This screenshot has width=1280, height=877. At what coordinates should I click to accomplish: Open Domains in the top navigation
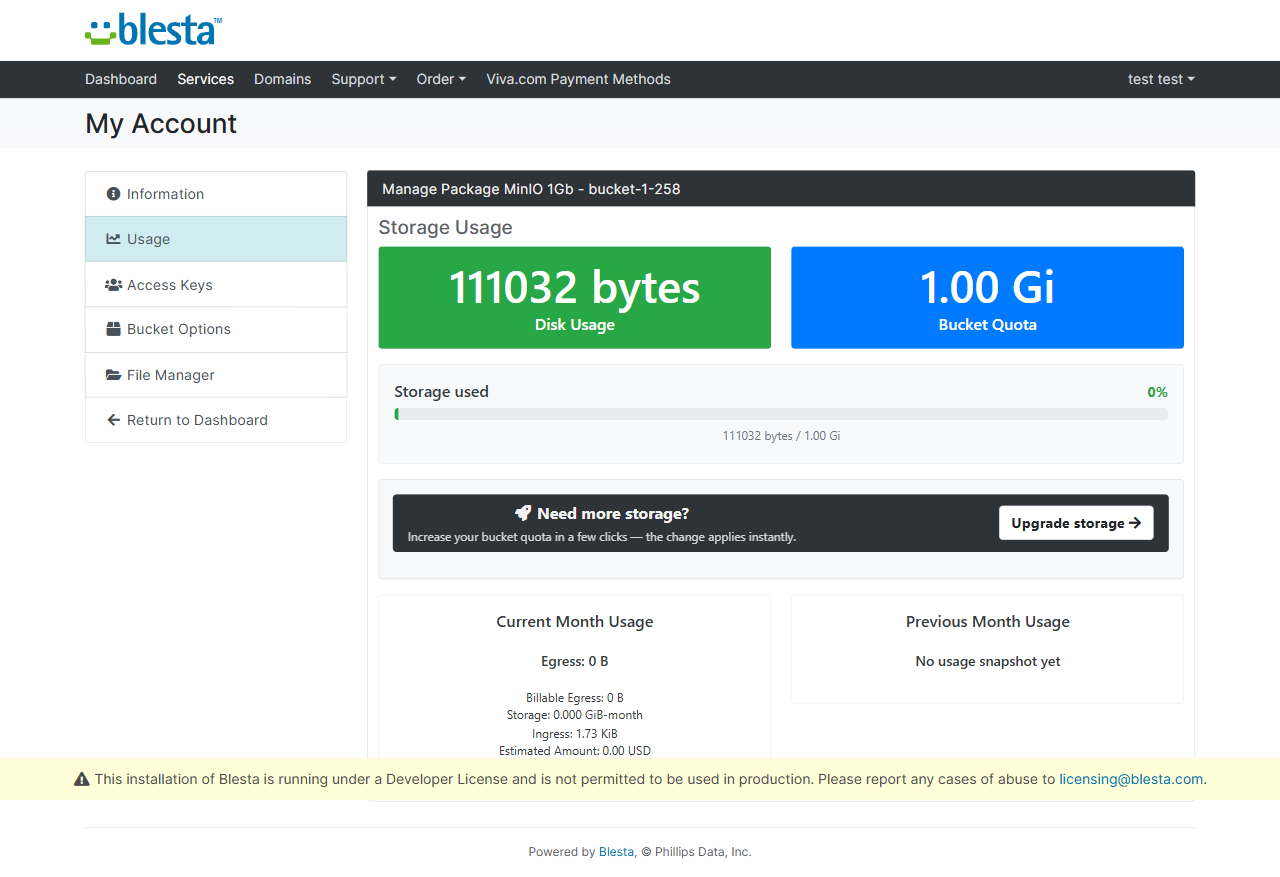282,79
